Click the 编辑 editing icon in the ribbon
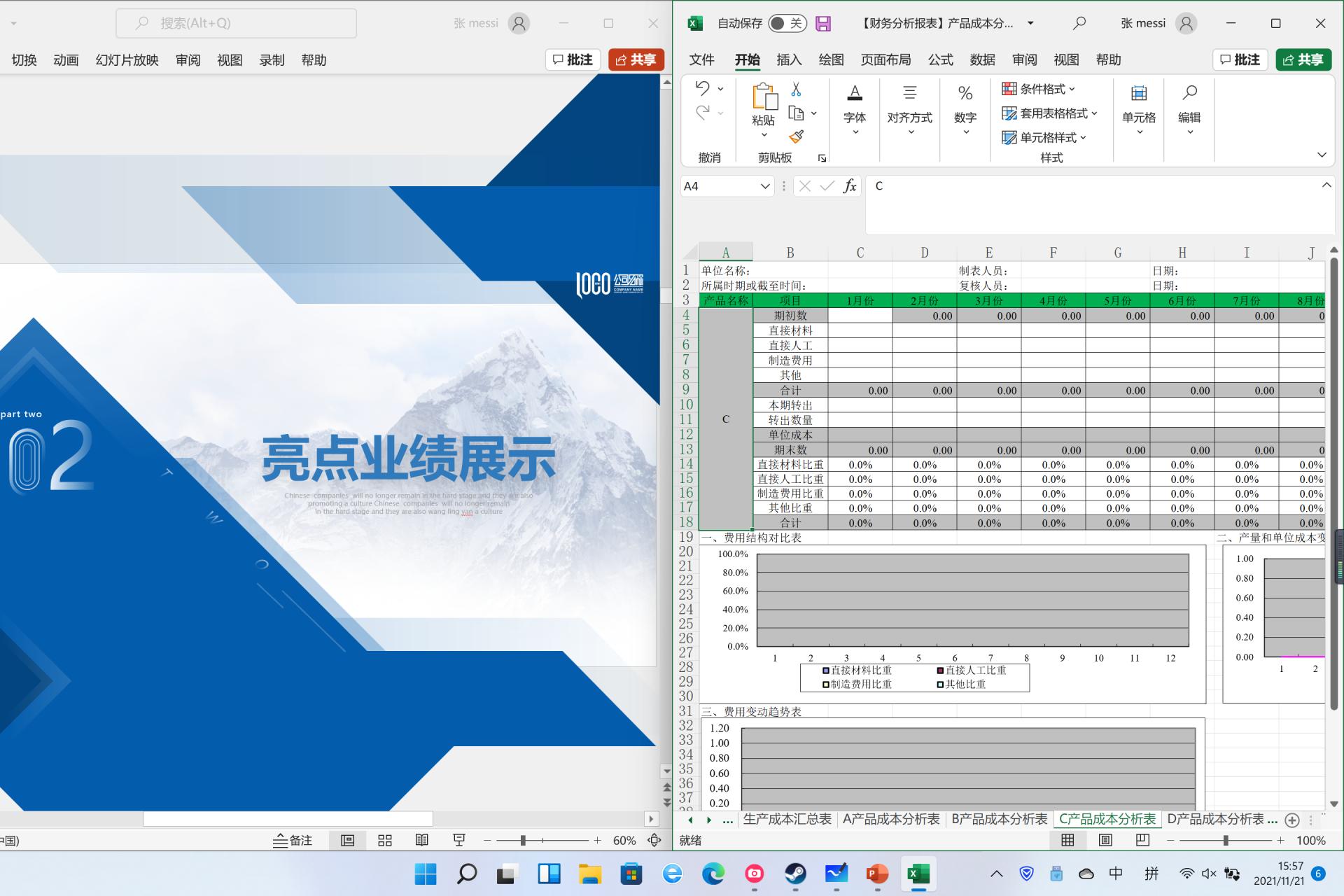 coord(1189,112)
